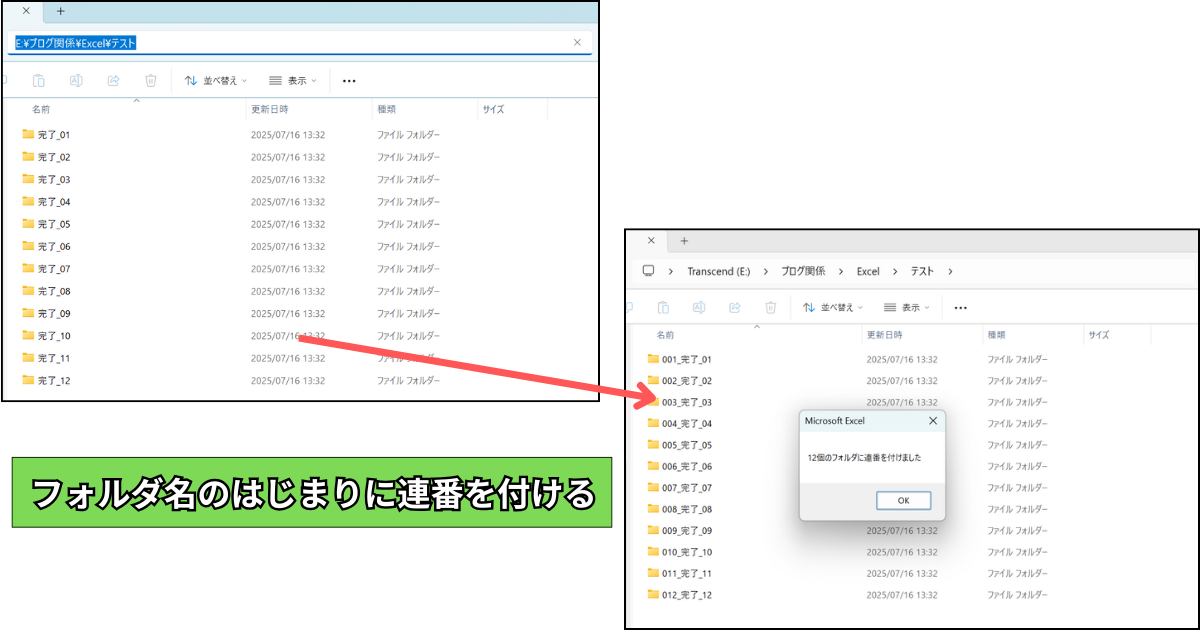
Task: Click folder icon of 012_完了_12
Action: coord(653,595)
